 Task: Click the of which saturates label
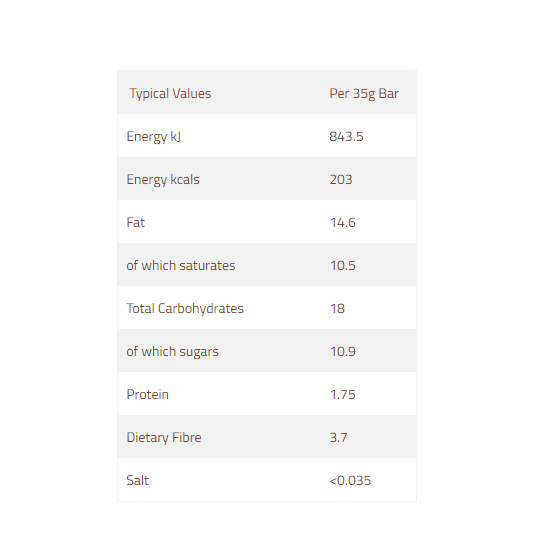(x=181, y=265)
